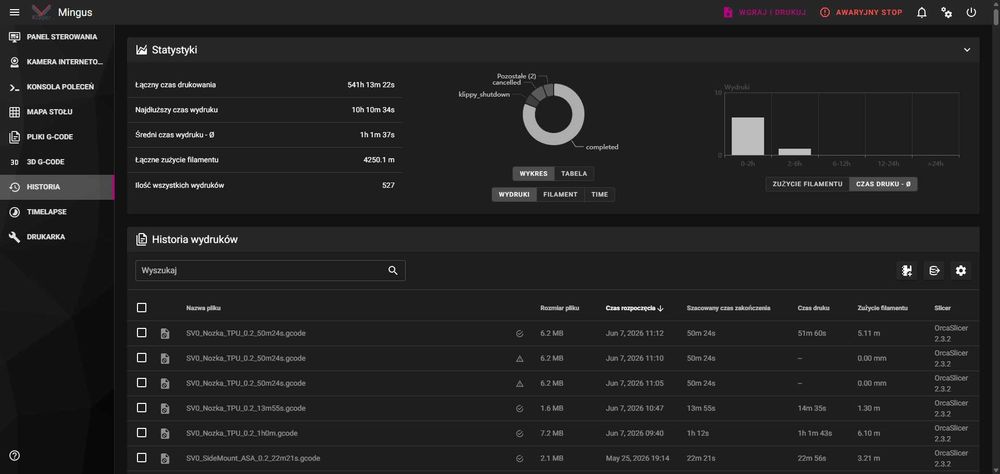
Task: Click the power menu icon
Action: pyautogui.click(x=971, y=12)
